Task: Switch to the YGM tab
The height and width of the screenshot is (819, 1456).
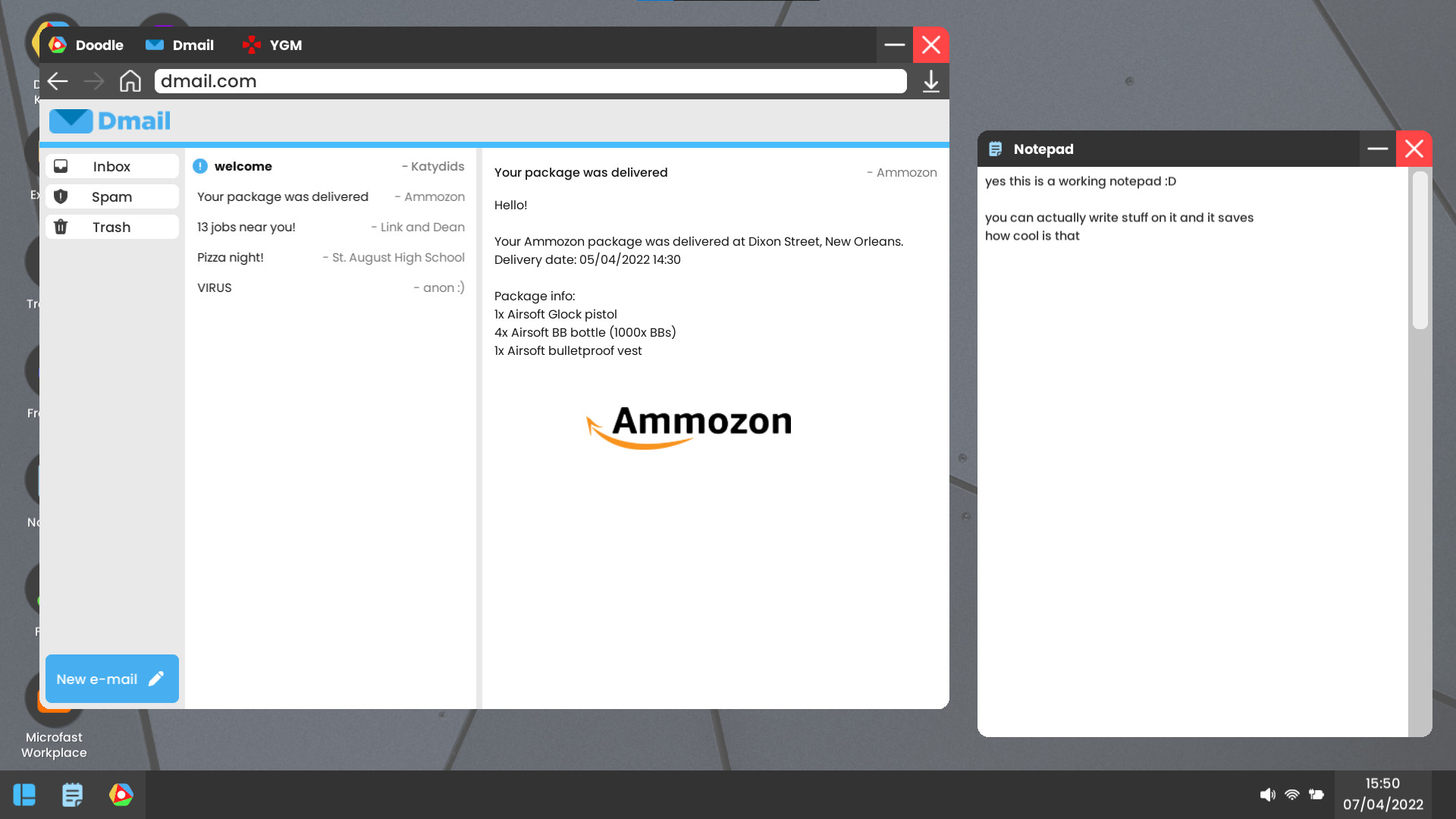Action: click(271, 45)
